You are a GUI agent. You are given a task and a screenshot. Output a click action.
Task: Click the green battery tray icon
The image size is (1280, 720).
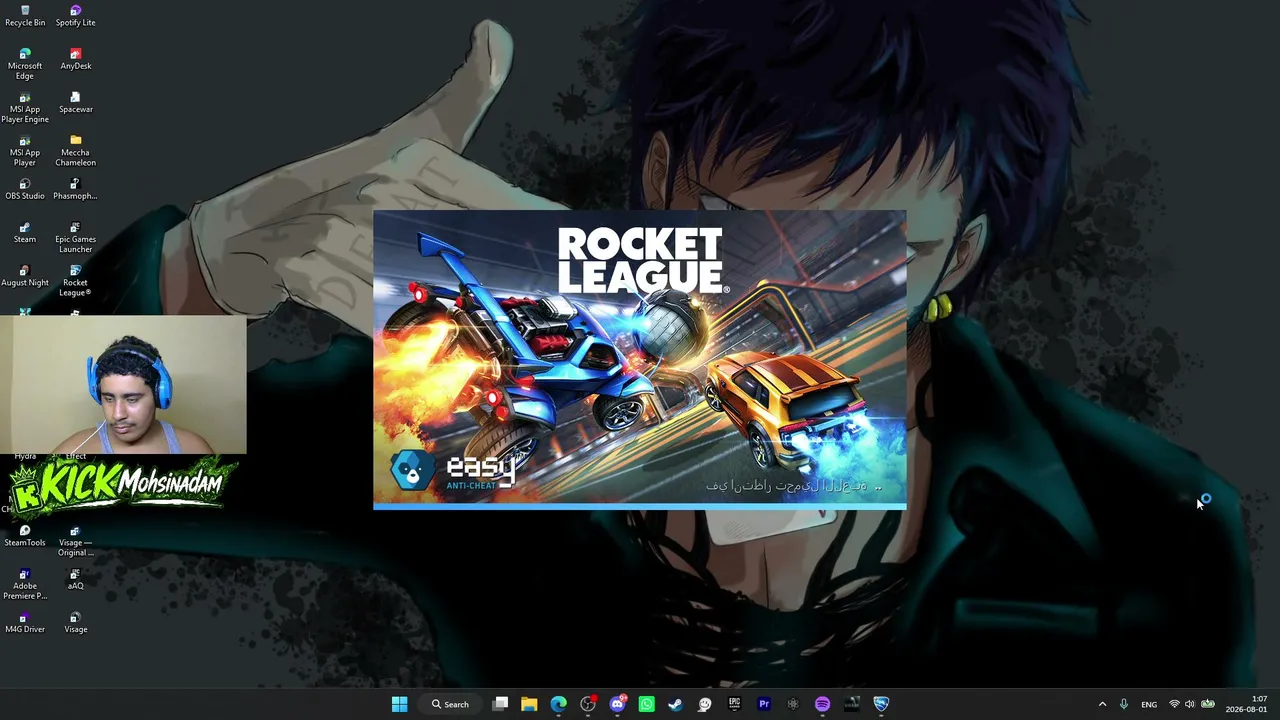(x=1207, y=704)
